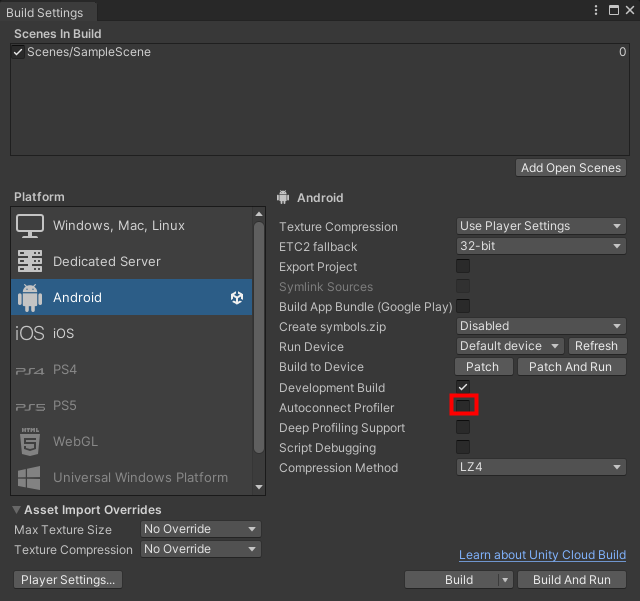Open Asset Import Texture Compression override dropdown

(200, 549)
